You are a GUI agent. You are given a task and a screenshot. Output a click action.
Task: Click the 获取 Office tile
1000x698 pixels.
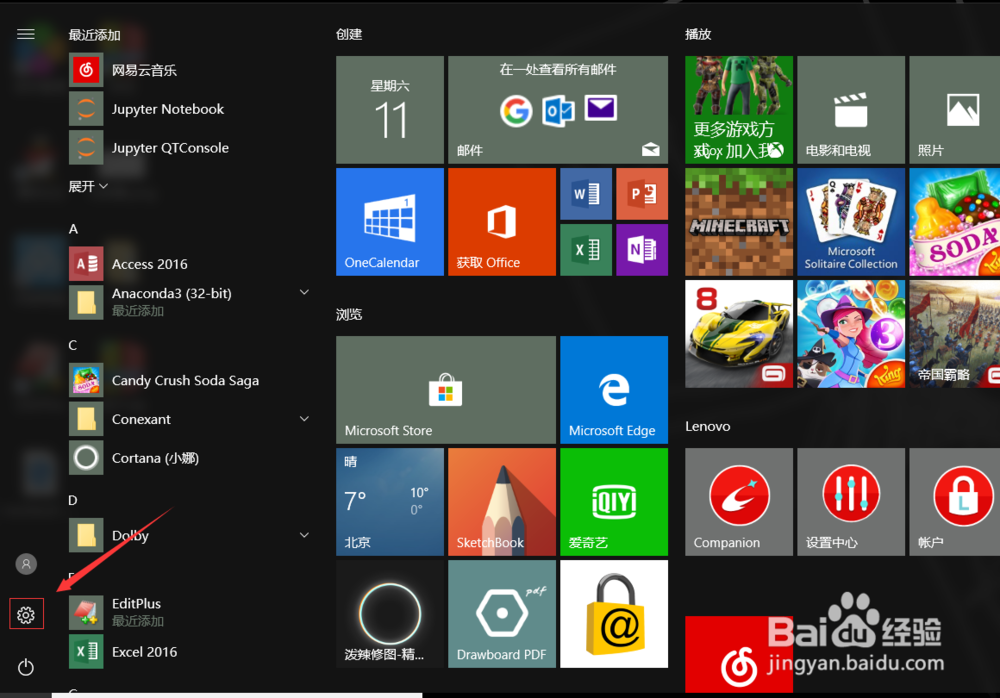tap(501, 220)
